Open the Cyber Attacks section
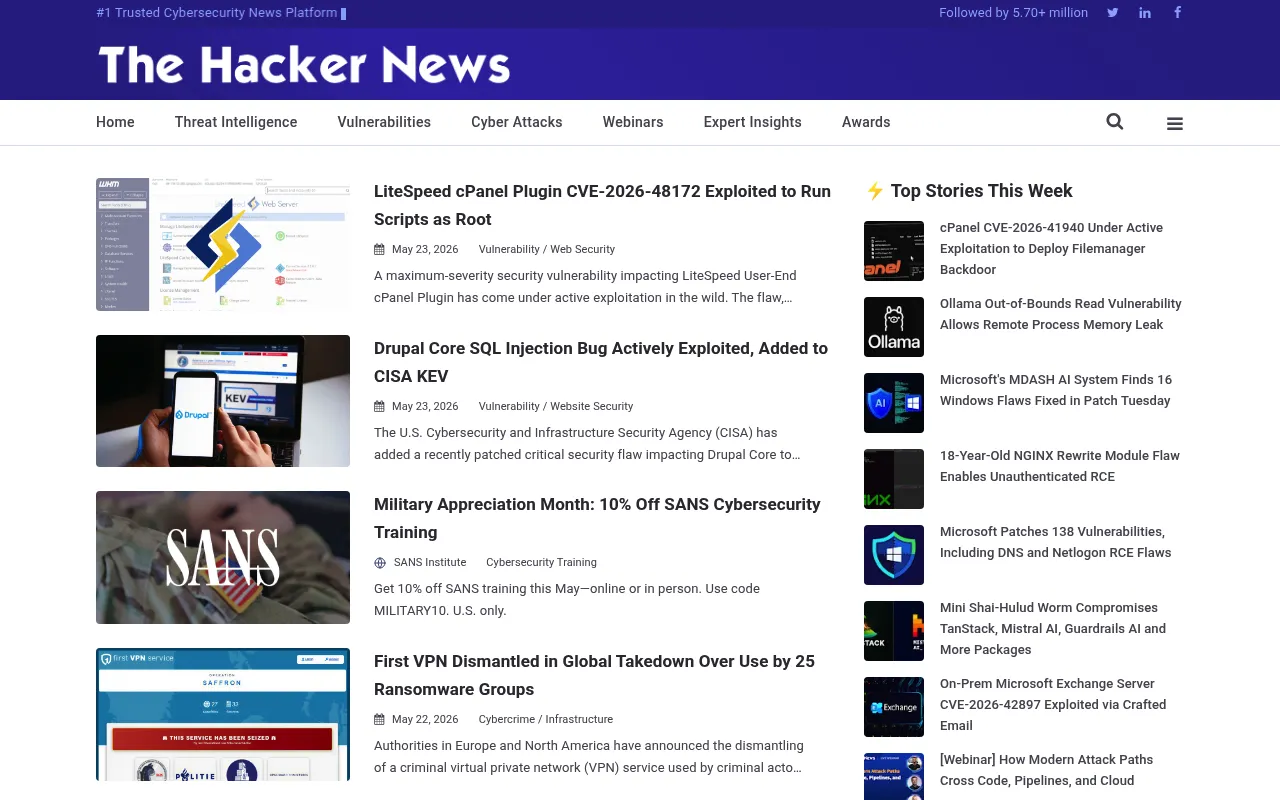Viewport: 1280px width, 800px height. [x=517, y=122]
